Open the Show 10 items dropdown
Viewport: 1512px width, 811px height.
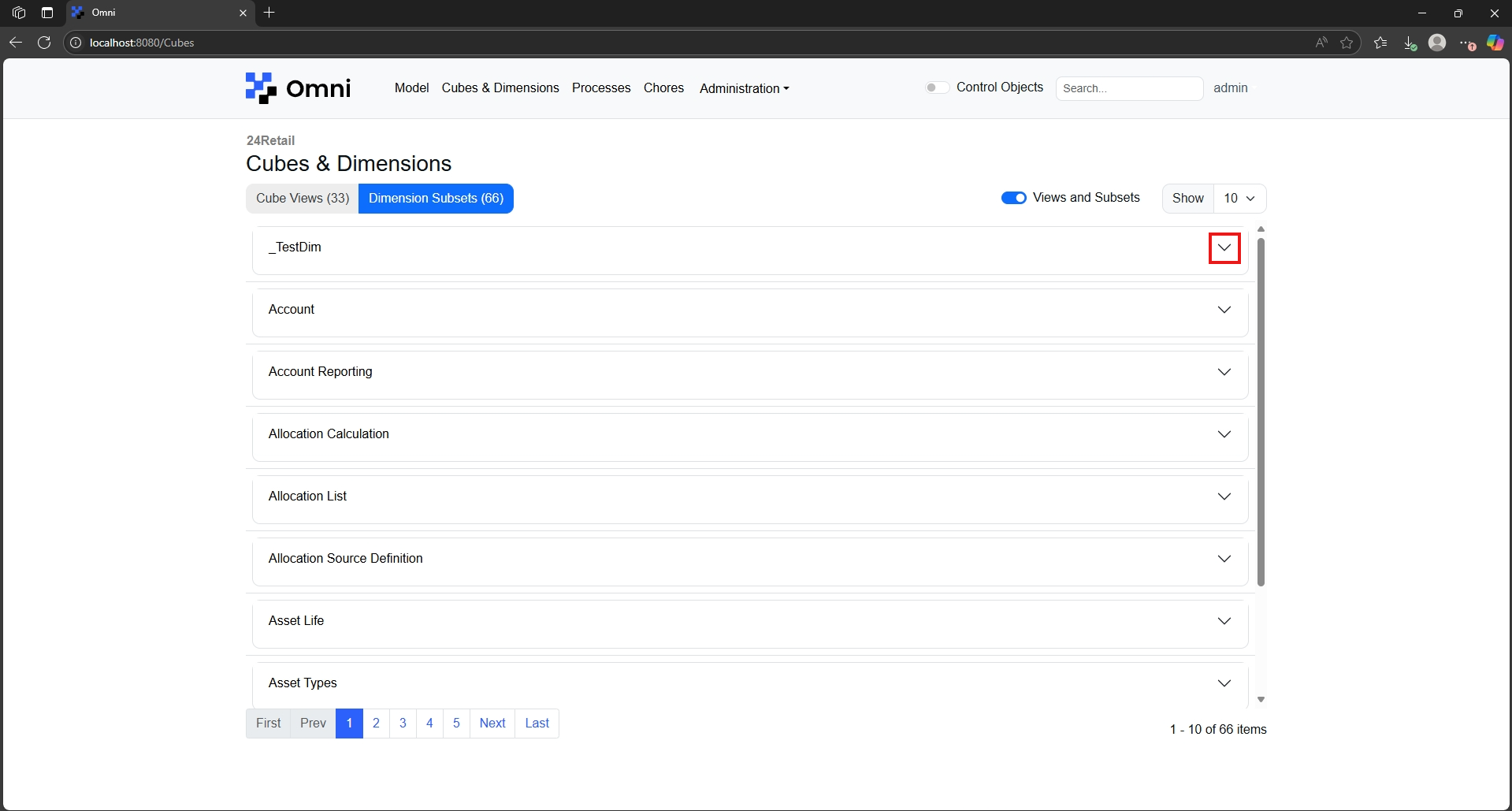(1239, 199)
